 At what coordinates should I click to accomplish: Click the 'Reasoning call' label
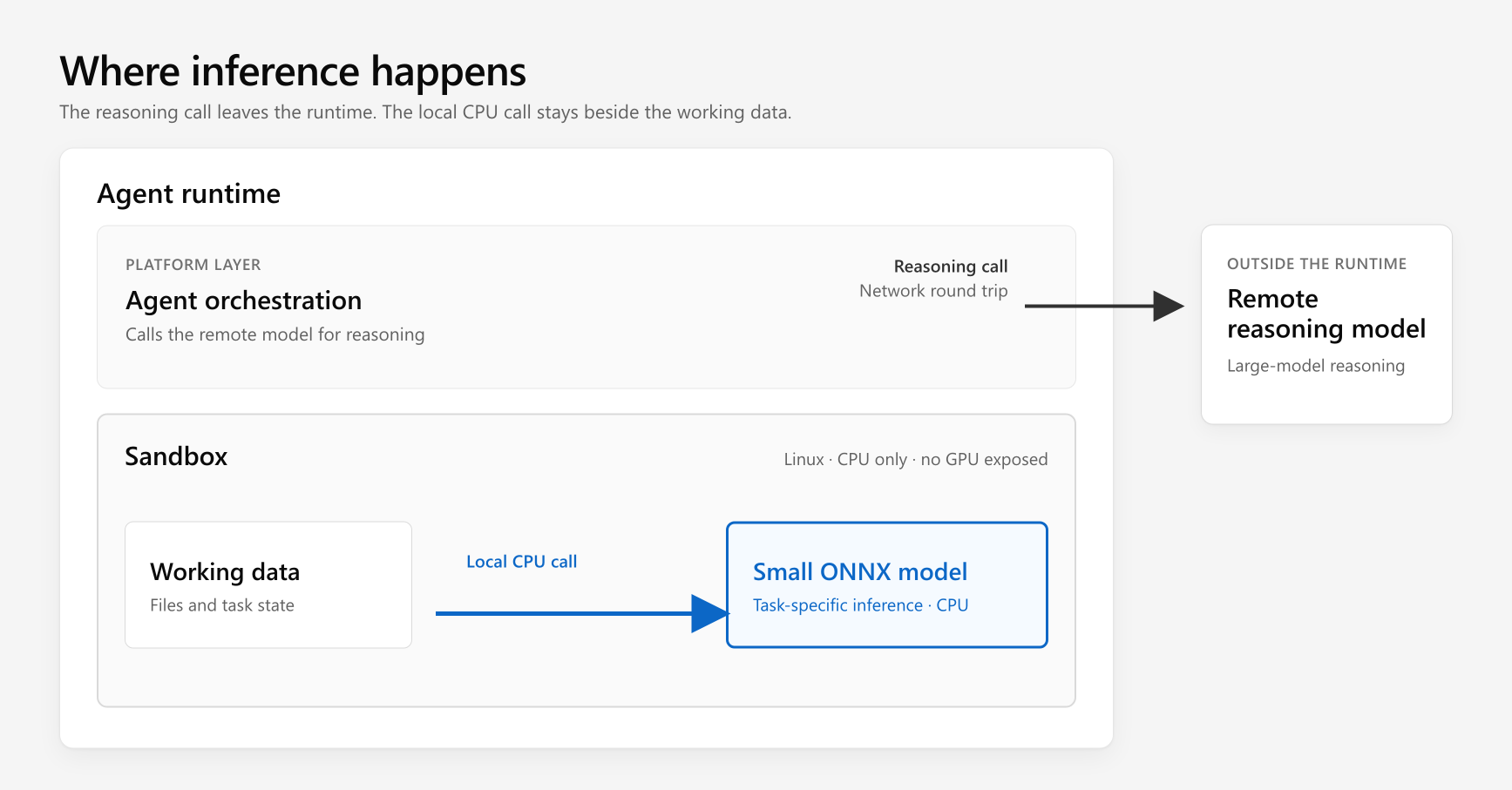point(951,267)
